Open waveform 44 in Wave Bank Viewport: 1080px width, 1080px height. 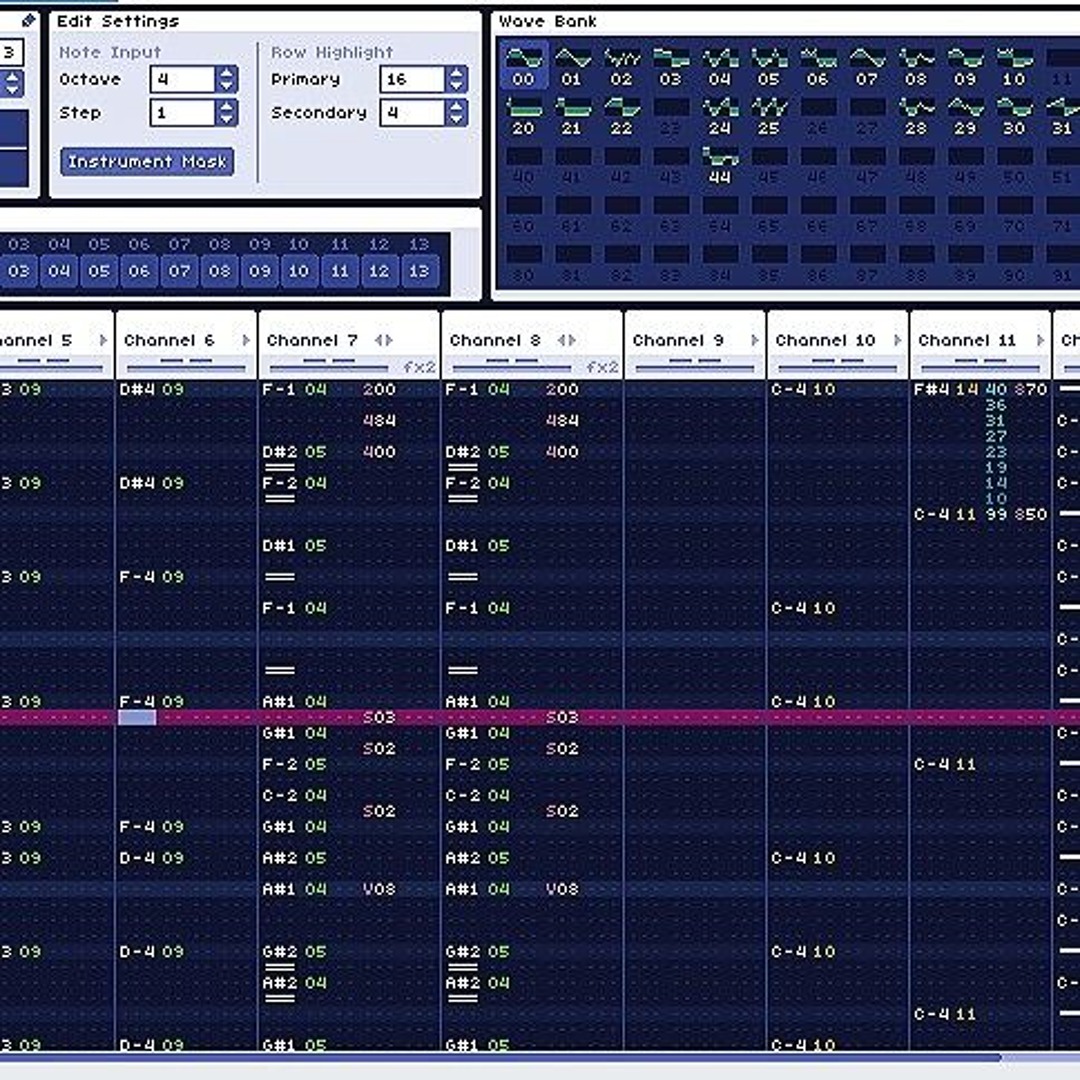(x=720, y=164)
